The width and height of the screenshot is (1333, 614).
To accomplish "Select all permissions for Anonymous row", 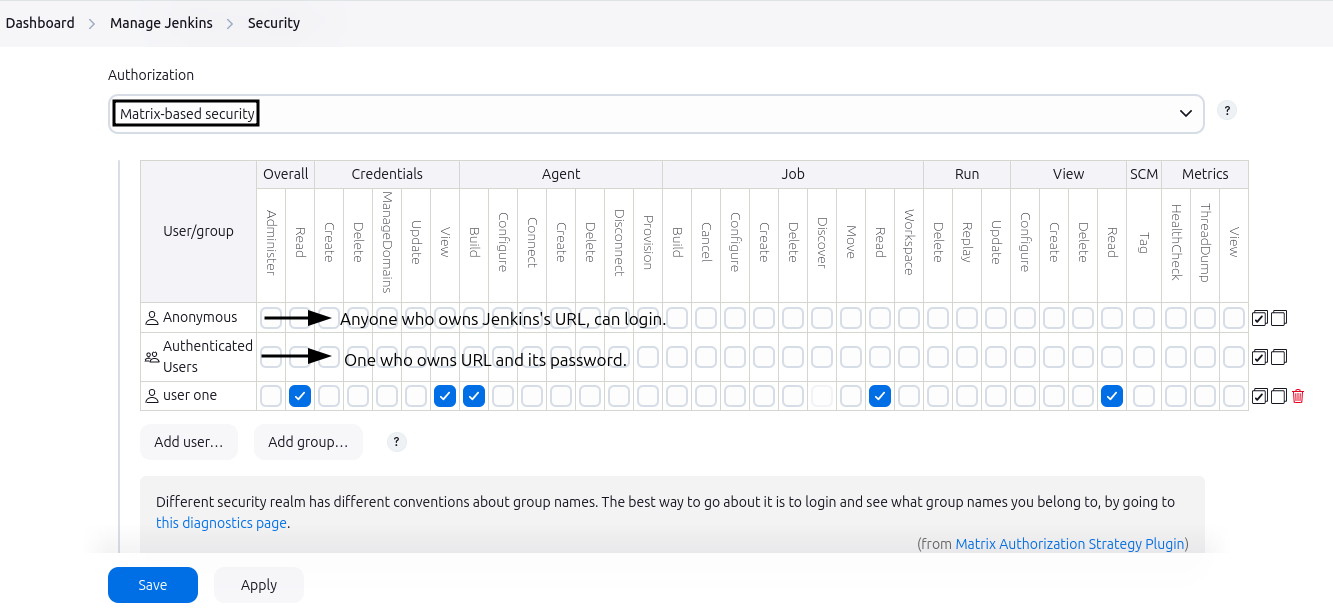I will coord(1259,318).
